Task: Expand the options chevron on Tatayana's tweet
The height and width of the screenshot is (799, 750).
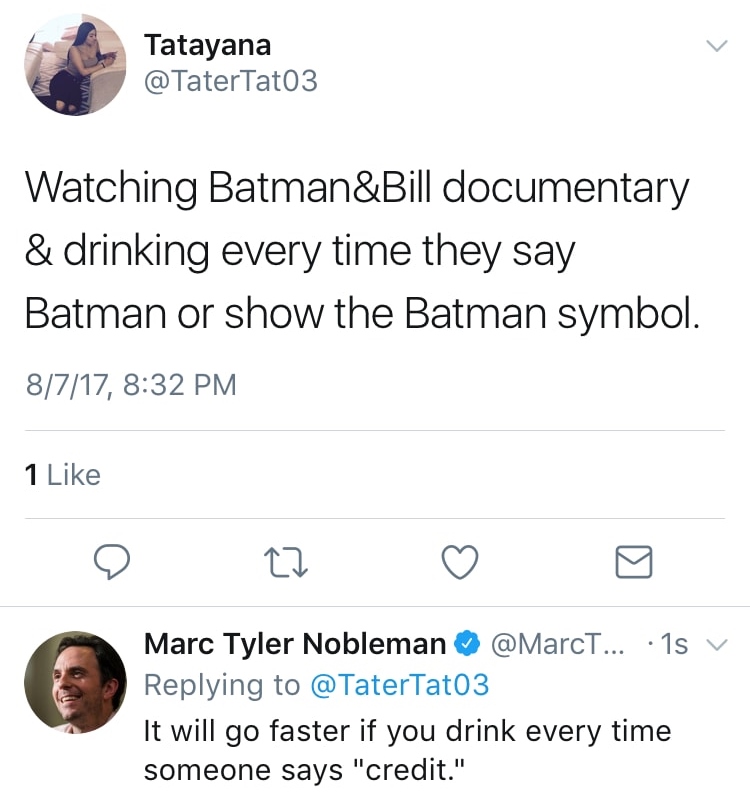Action: (x=716, y=46)
